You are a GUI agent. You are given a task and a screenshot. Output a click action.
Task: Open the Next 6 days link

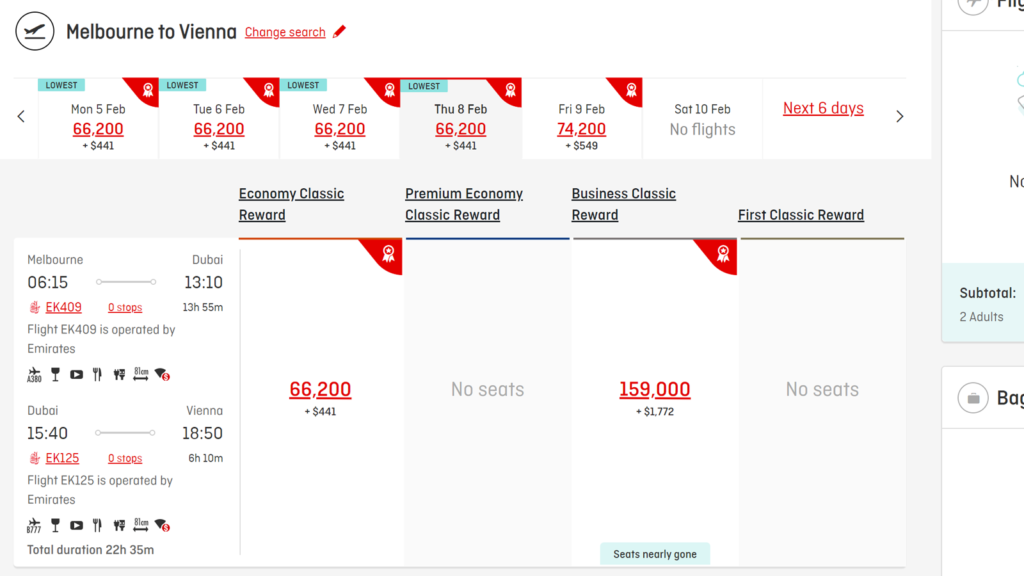[x=822, y=107]
